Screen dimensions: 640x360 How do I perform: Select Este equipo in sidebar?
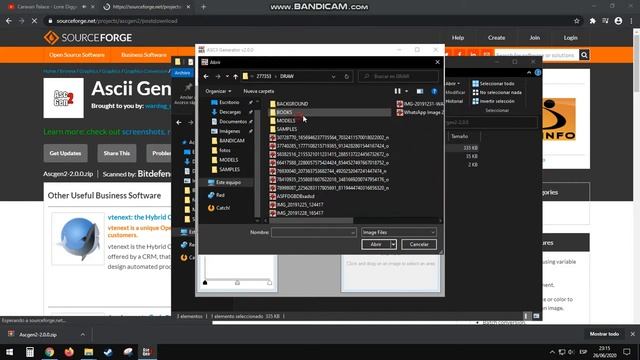click(228, 182)
